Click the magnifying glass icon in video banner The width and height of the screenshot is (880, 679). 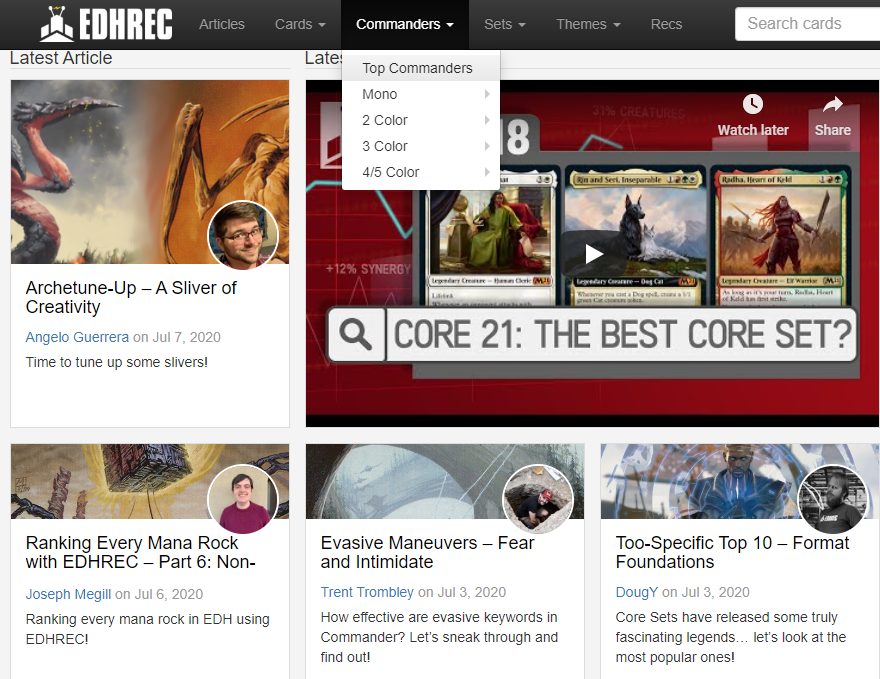click(x=355, y=335)
